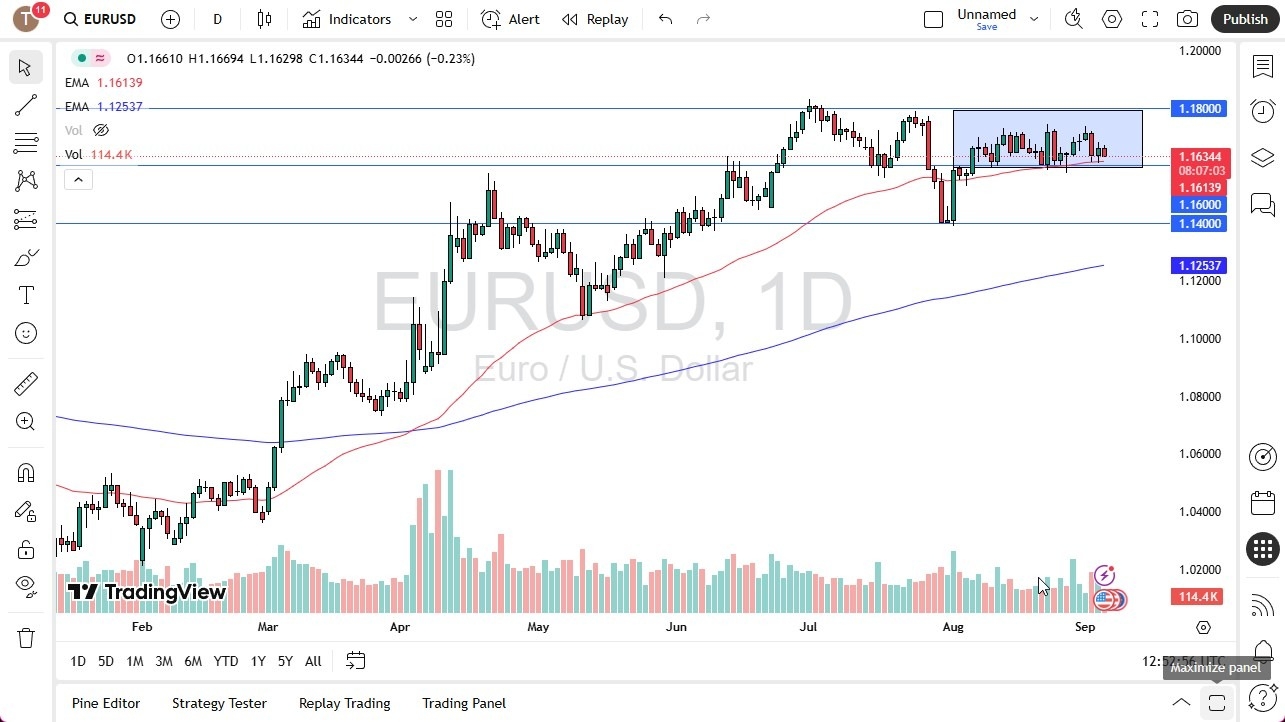Open the Watchlist panel
Image resolution: width=1285 pixels, height=722 pixels.
1262,66
